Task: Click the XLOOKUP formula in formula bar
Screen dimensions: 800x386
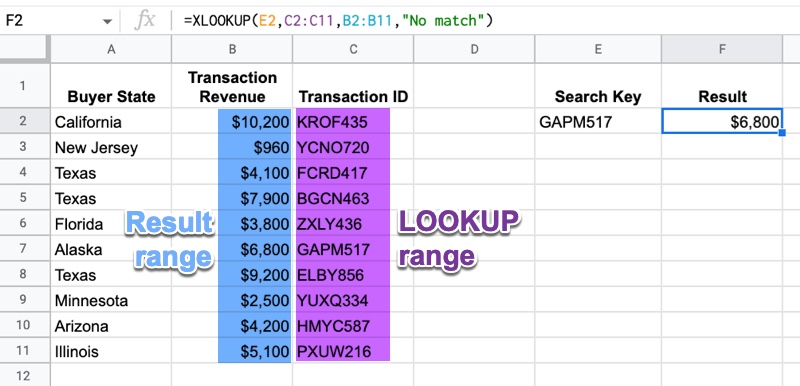Action: point(339,21)
